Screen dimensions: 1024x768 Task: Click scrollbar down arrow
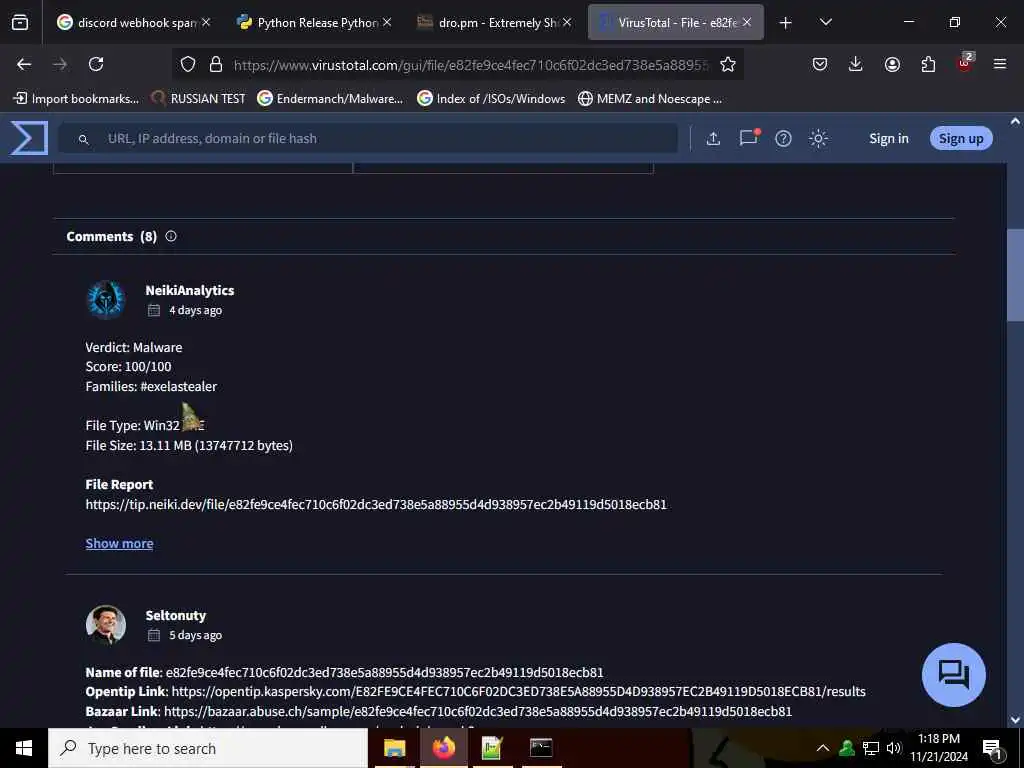coord(1015,720)
